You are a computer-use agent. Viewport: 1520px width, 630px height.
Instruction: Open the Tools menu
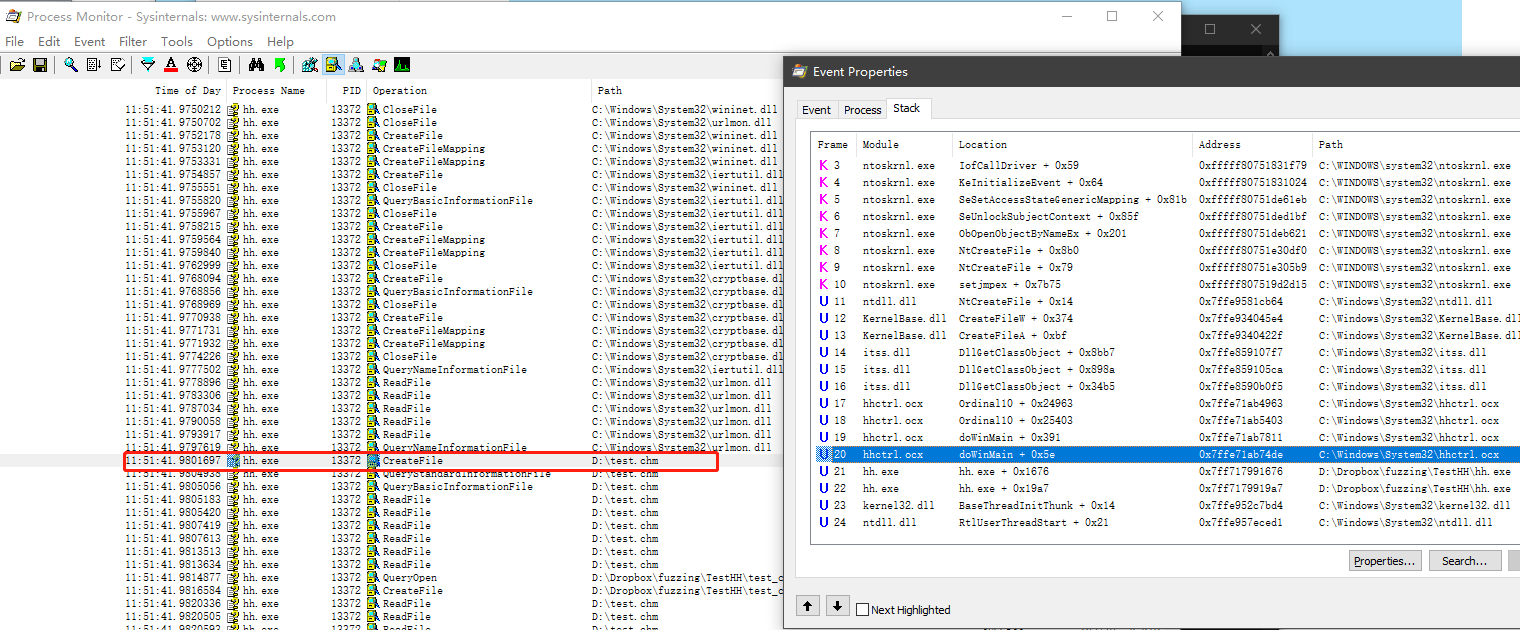177,41
